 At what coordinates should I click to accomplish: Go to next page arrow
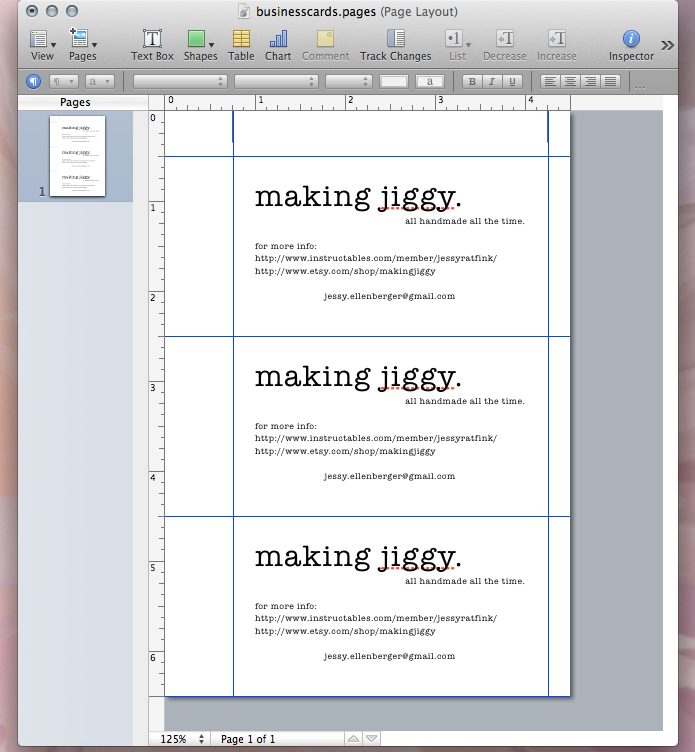point(372,739)
